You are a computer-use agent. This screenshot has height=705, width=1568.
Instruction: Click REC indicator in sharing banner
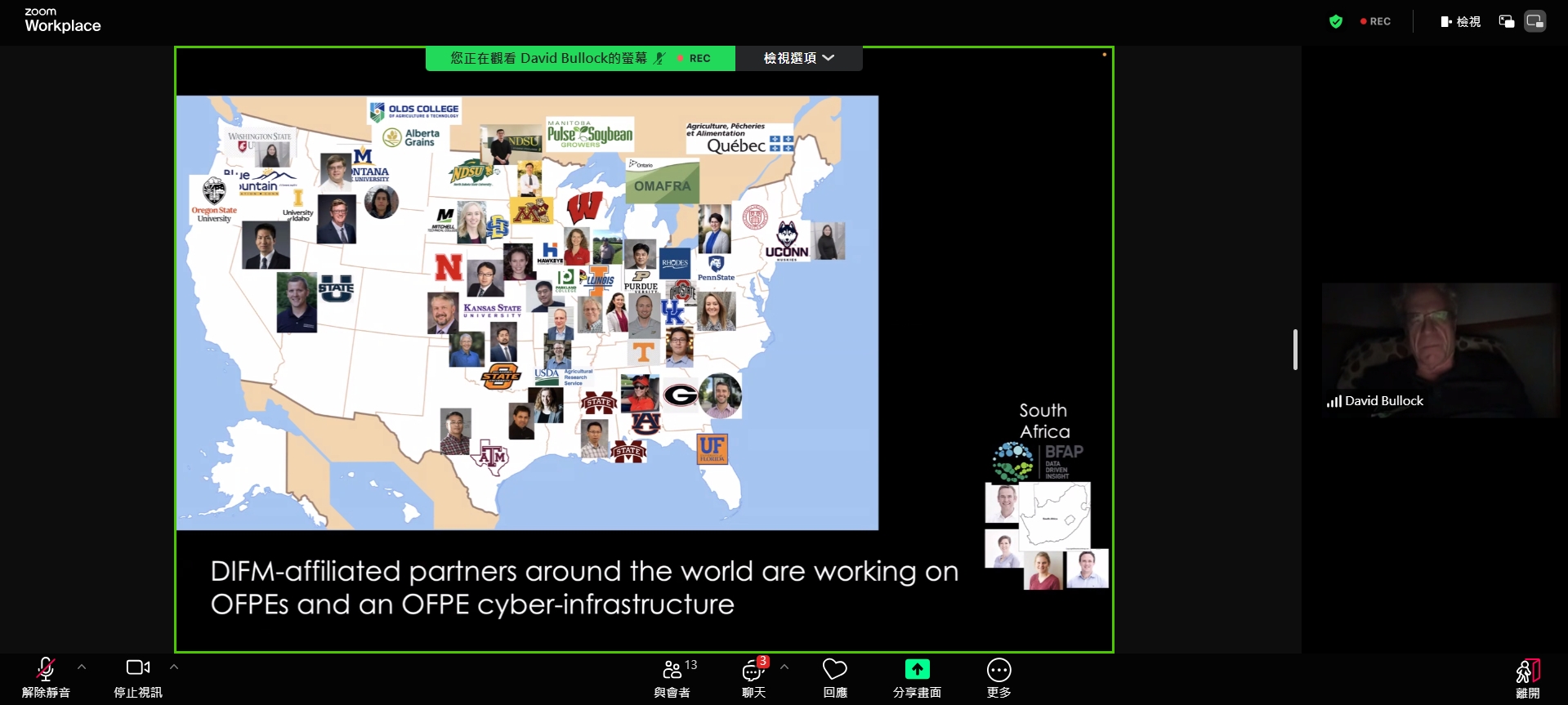[694, 58]
